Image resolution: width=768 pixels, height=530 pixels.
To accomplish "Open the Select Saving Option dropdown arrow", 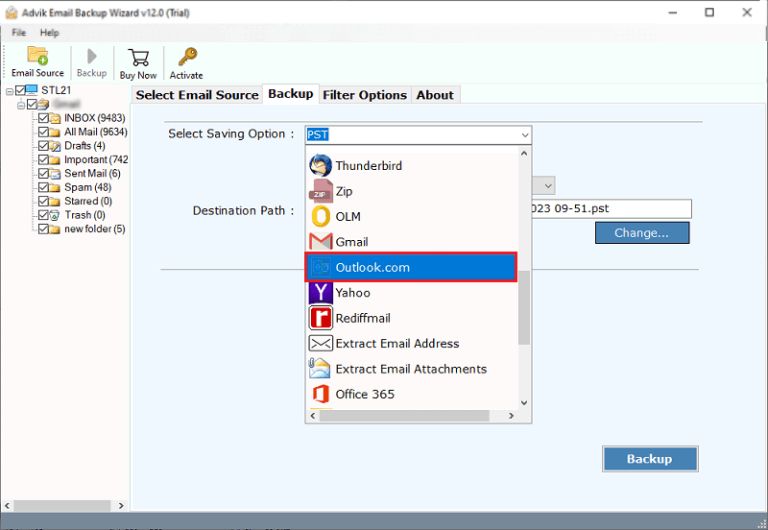I will point(525,135).
